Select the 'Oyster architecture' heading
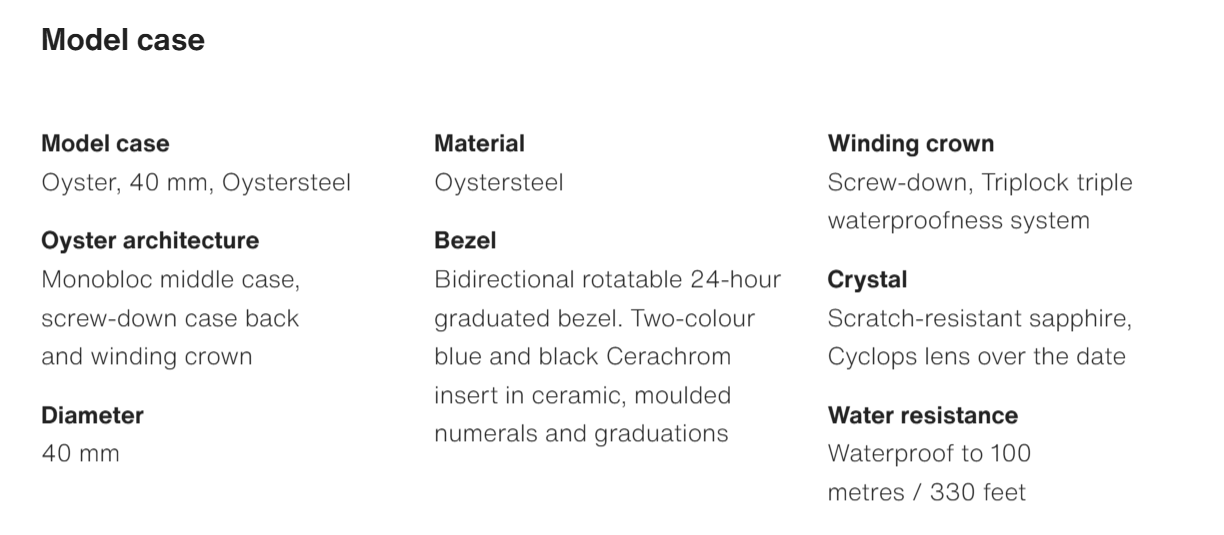 150,241
